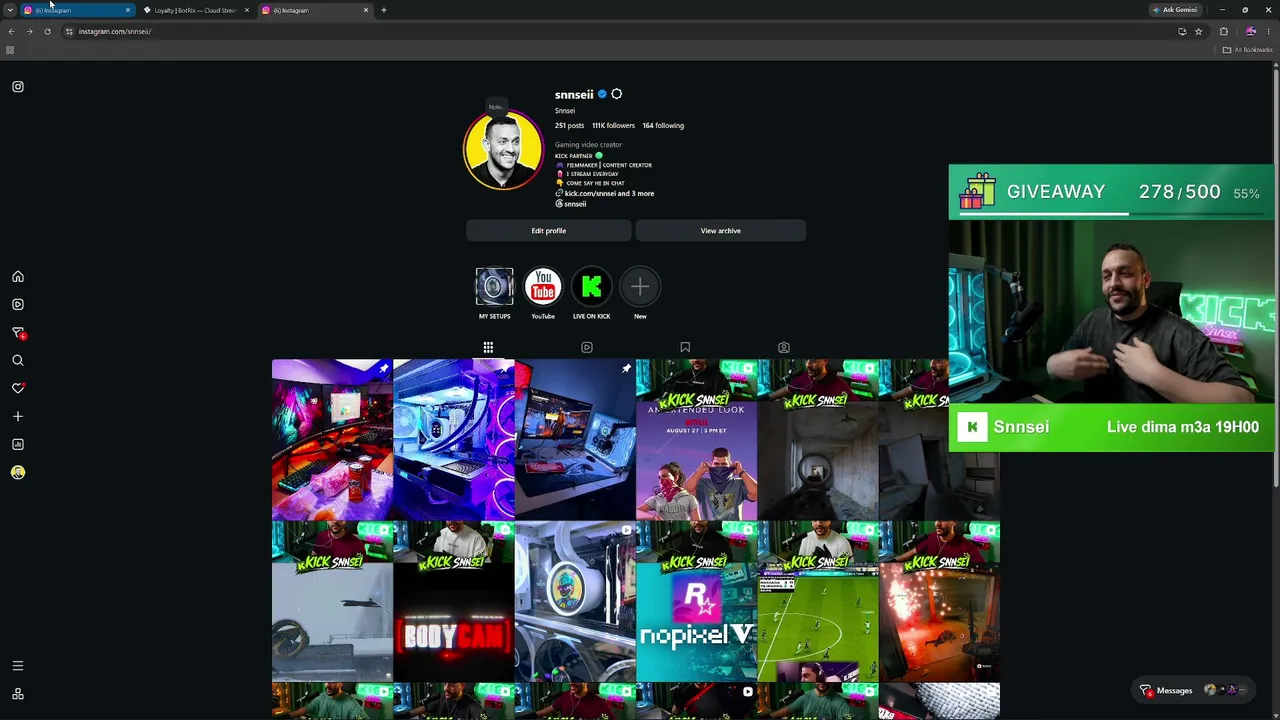The image size is (1280, 720).
Task: Bookmark this page with star icon
Action: (1198, 31)
